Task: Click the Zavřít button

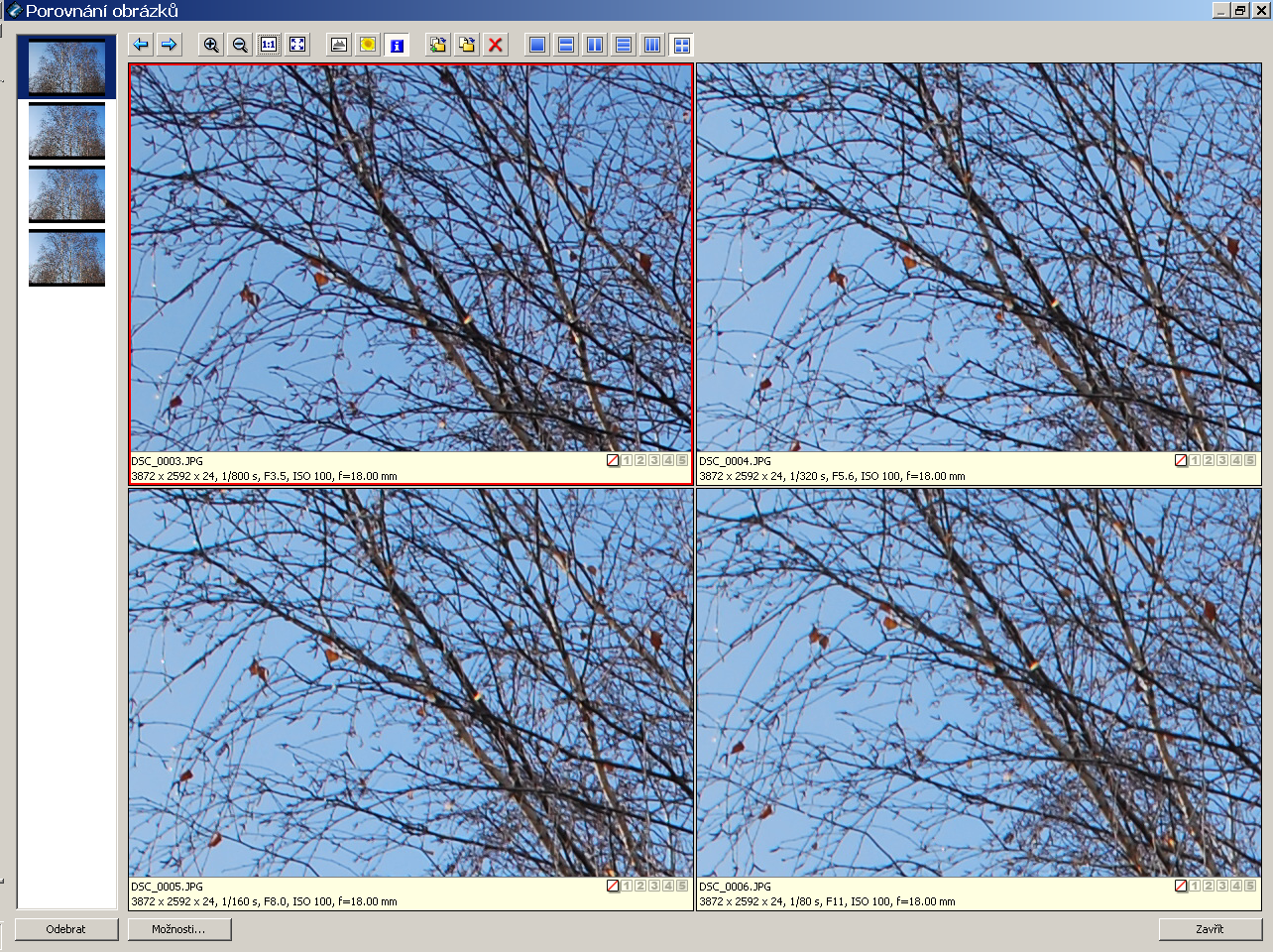Action: (x=1210, y=929)
